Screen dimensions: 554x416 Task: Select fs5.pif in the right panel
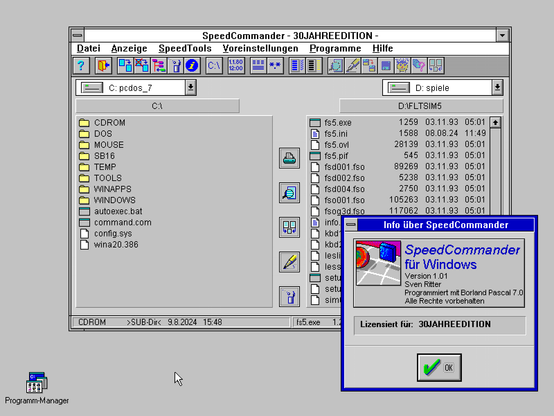398,156
